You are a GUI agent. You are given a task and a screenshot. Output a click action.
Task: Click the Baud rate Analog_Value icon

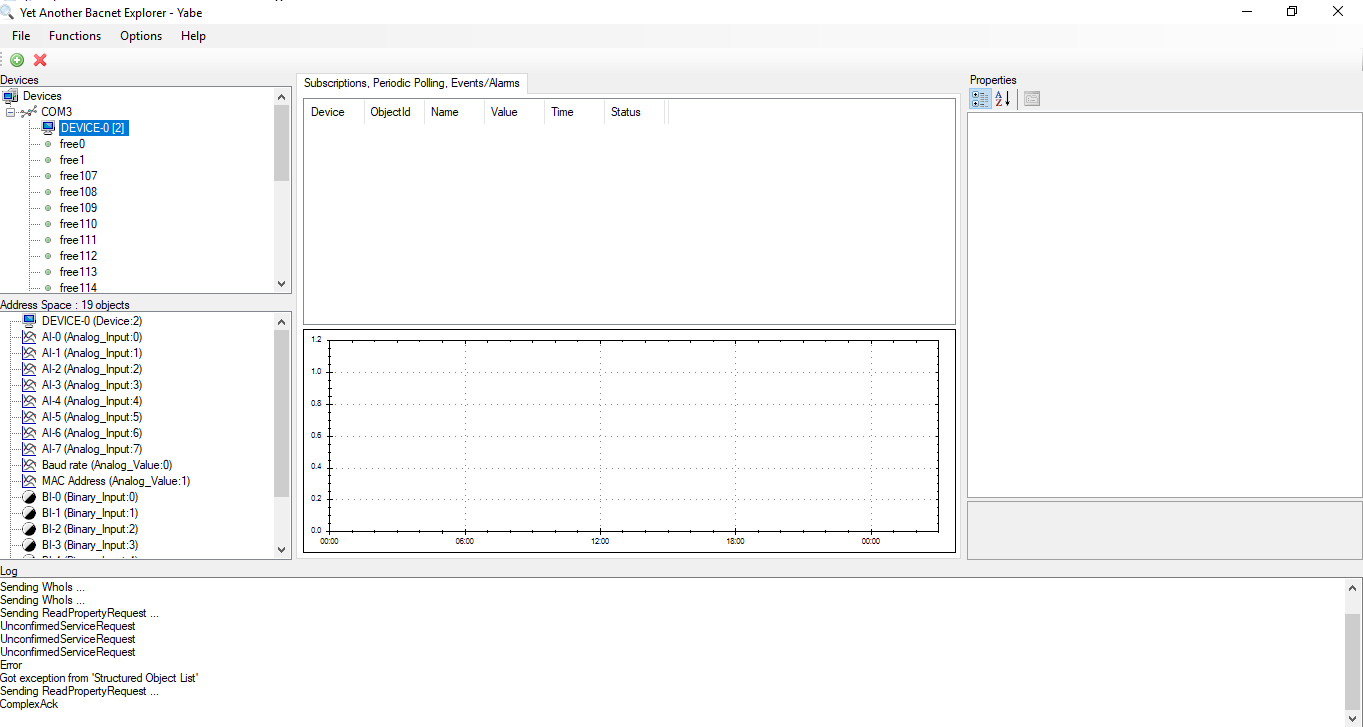tap(28, 465)
